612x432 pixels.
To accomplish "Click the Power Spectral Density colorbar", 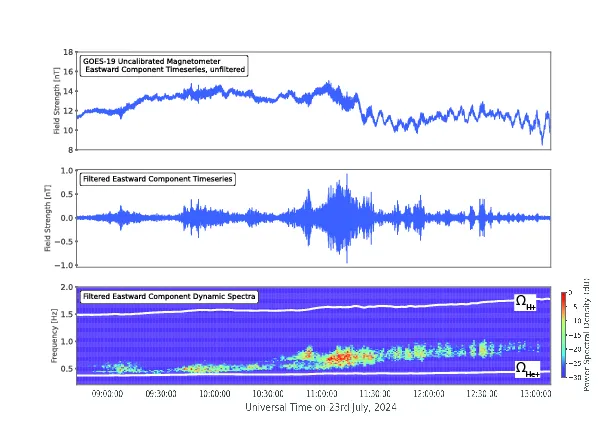I will click(x=564, y=334).
